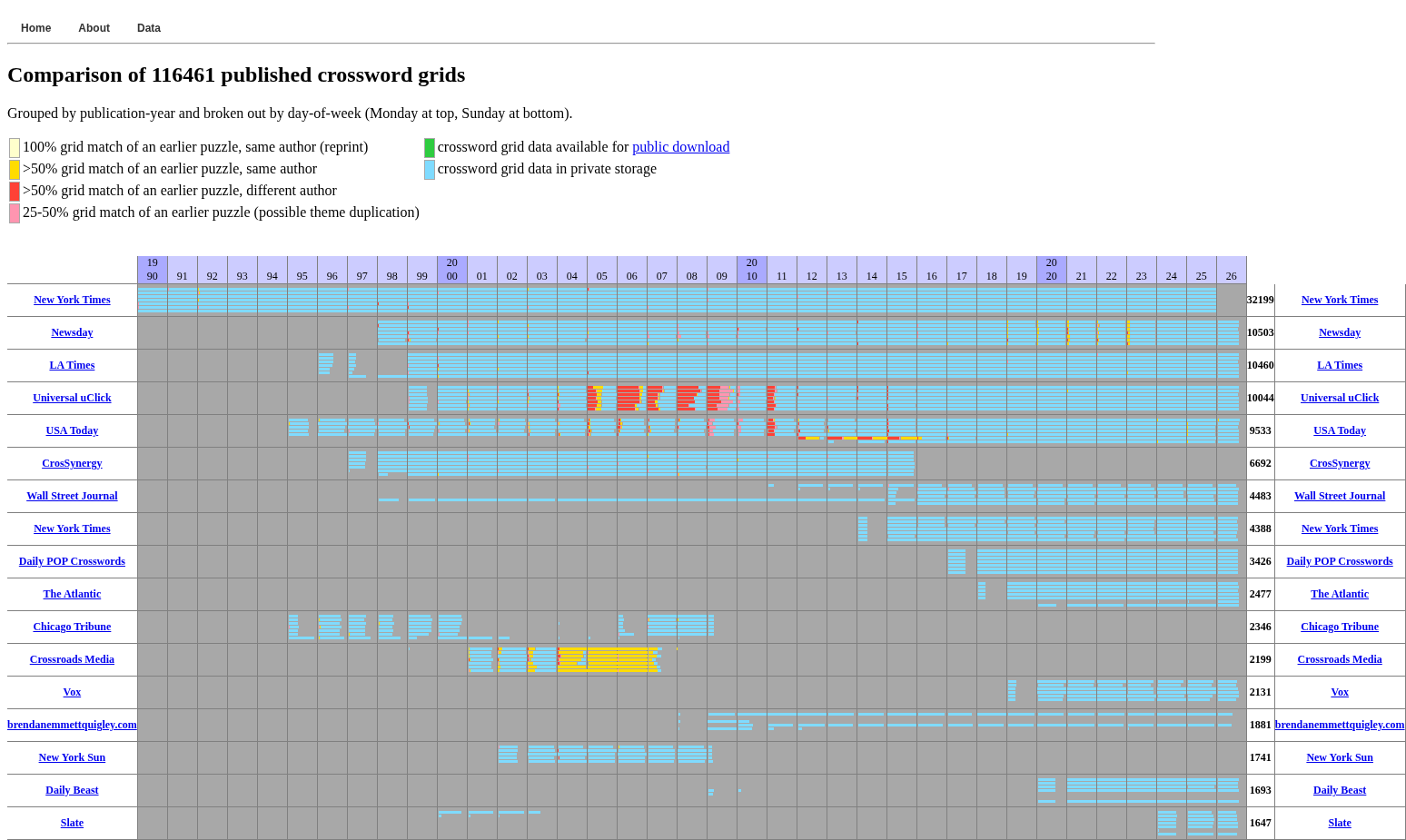Screen dimensions: 1406x840
Task: Open Crossroads Media link on left
Action: [x=72, y=659]
